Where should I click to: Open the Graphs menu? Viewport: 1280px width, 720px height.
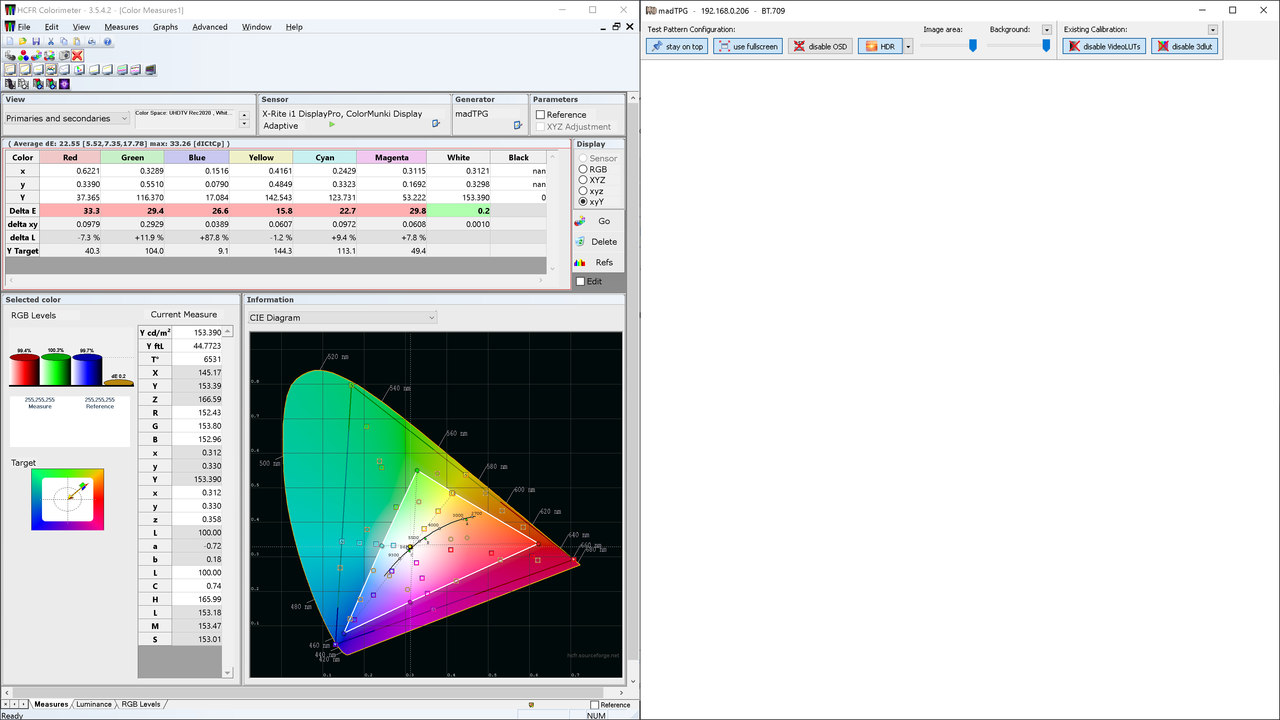tap(165, 27)
